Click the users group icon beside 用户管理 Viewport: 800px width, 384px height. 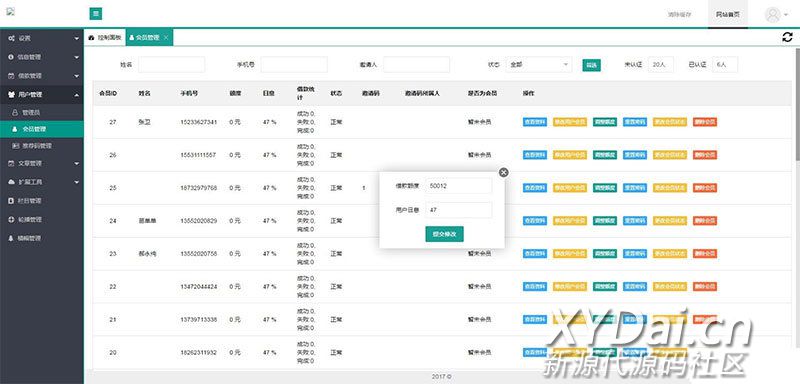click(x=11, y=94)
